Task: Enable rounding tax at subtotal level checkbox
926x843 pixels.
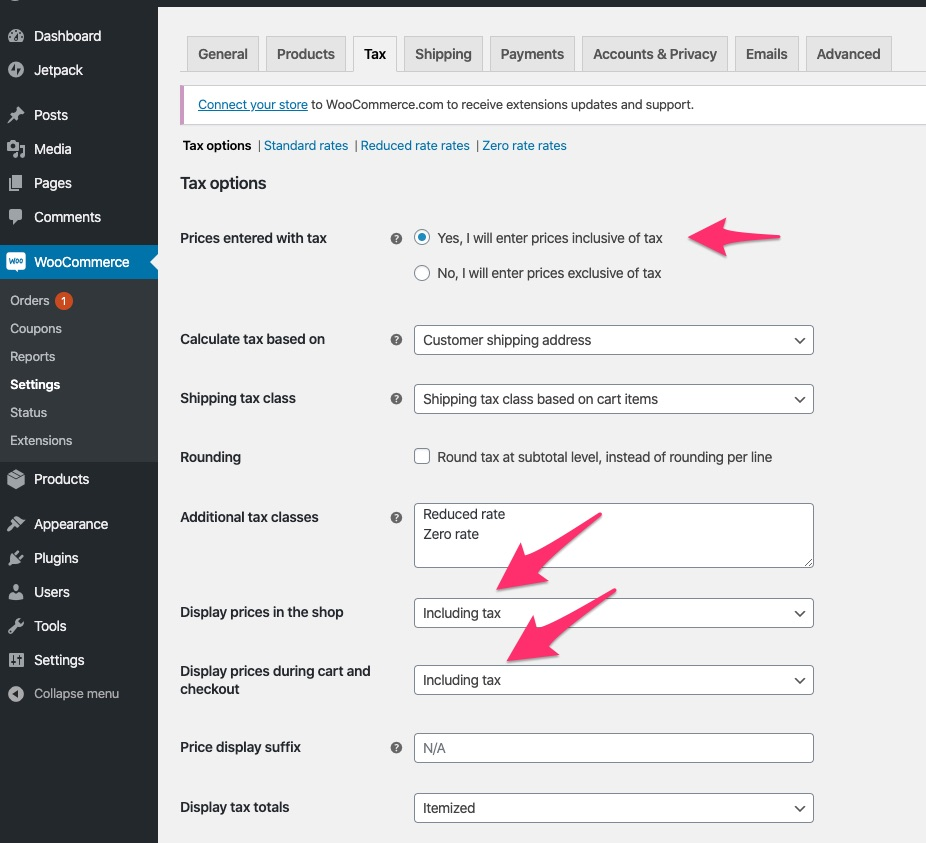Action: [x=422, y=456]
